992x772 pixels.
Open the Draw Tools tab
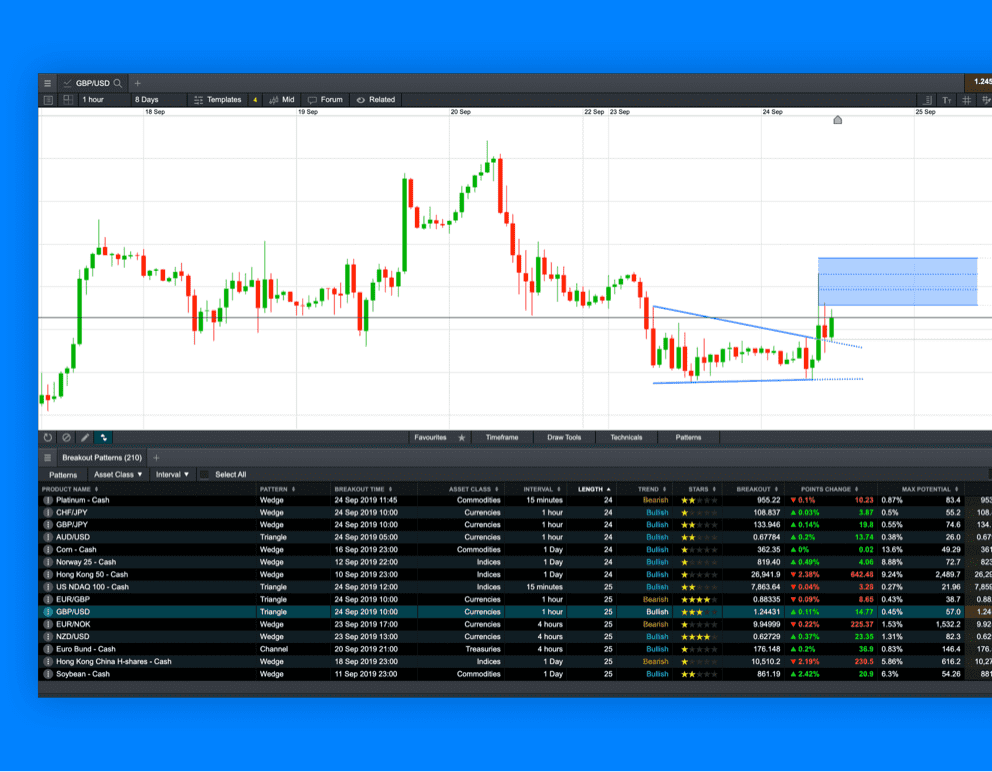pyautogui.click(x=564, y=437)
